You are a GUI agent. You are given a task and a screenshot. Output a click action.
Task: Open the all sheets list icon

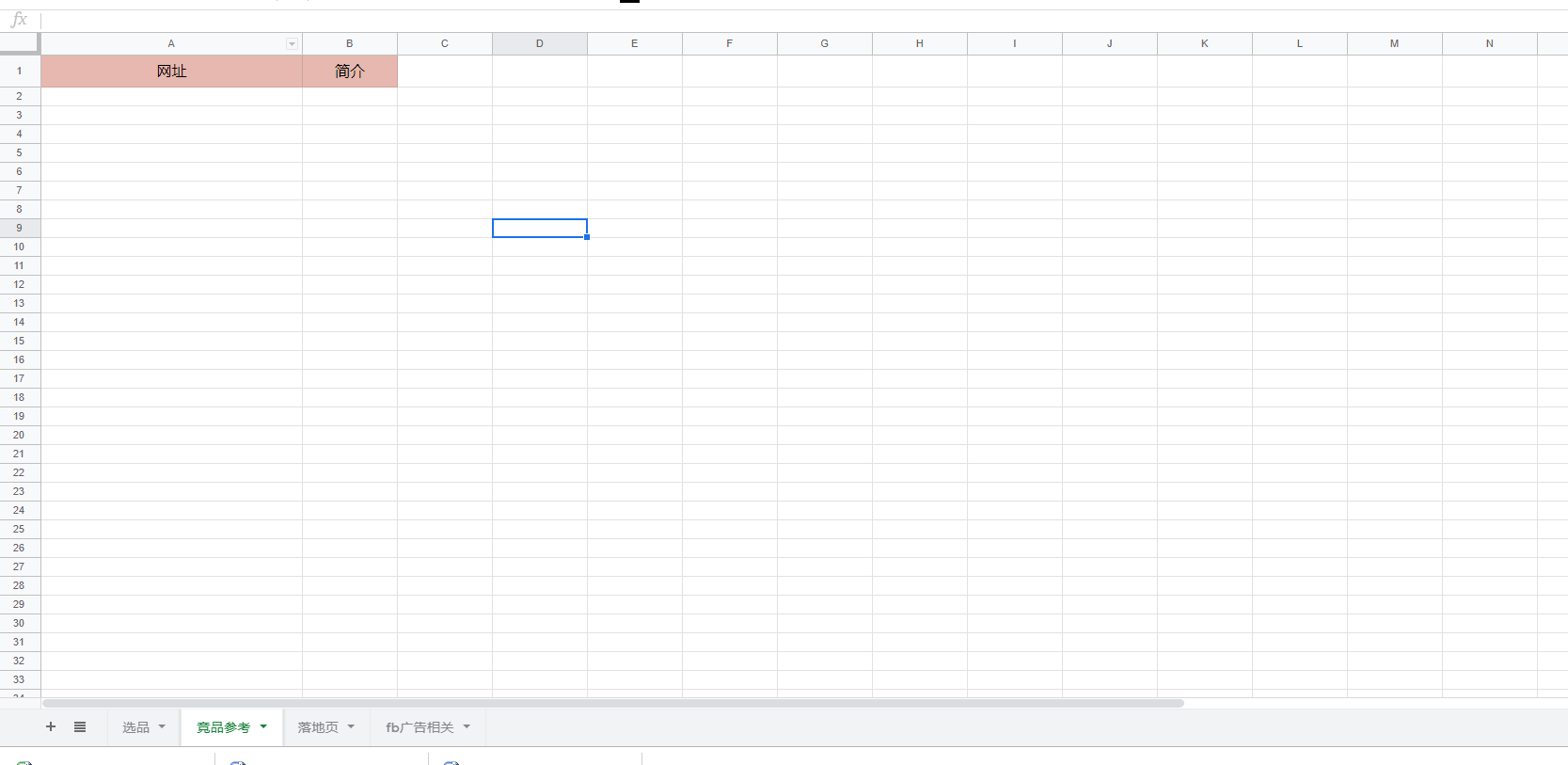(80, 726)
